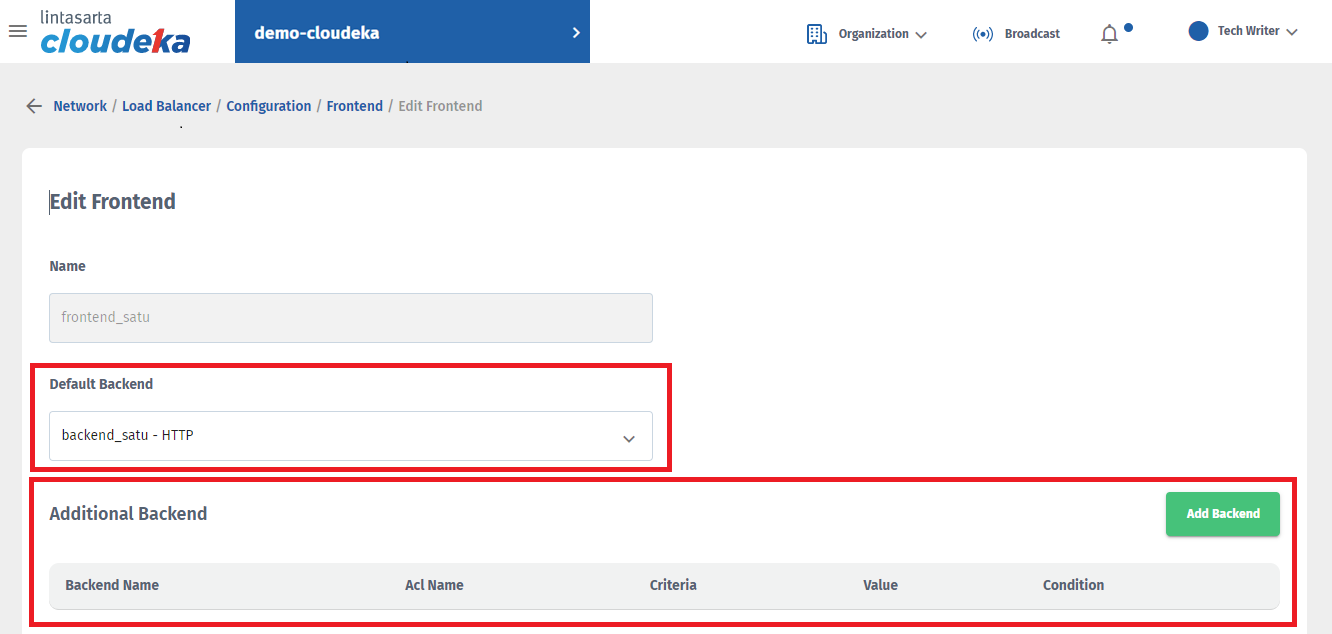Open the hamburger navigation menu

[x=17, y=31]
